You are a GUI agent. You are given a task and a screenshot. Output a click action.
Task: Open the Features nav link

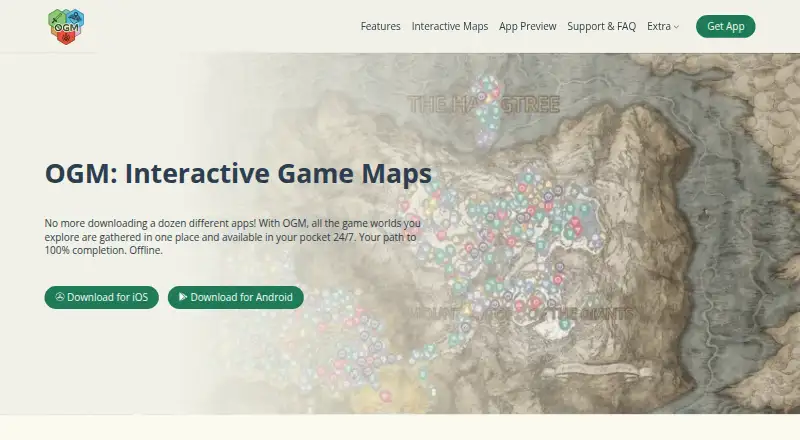pos(380,27)
